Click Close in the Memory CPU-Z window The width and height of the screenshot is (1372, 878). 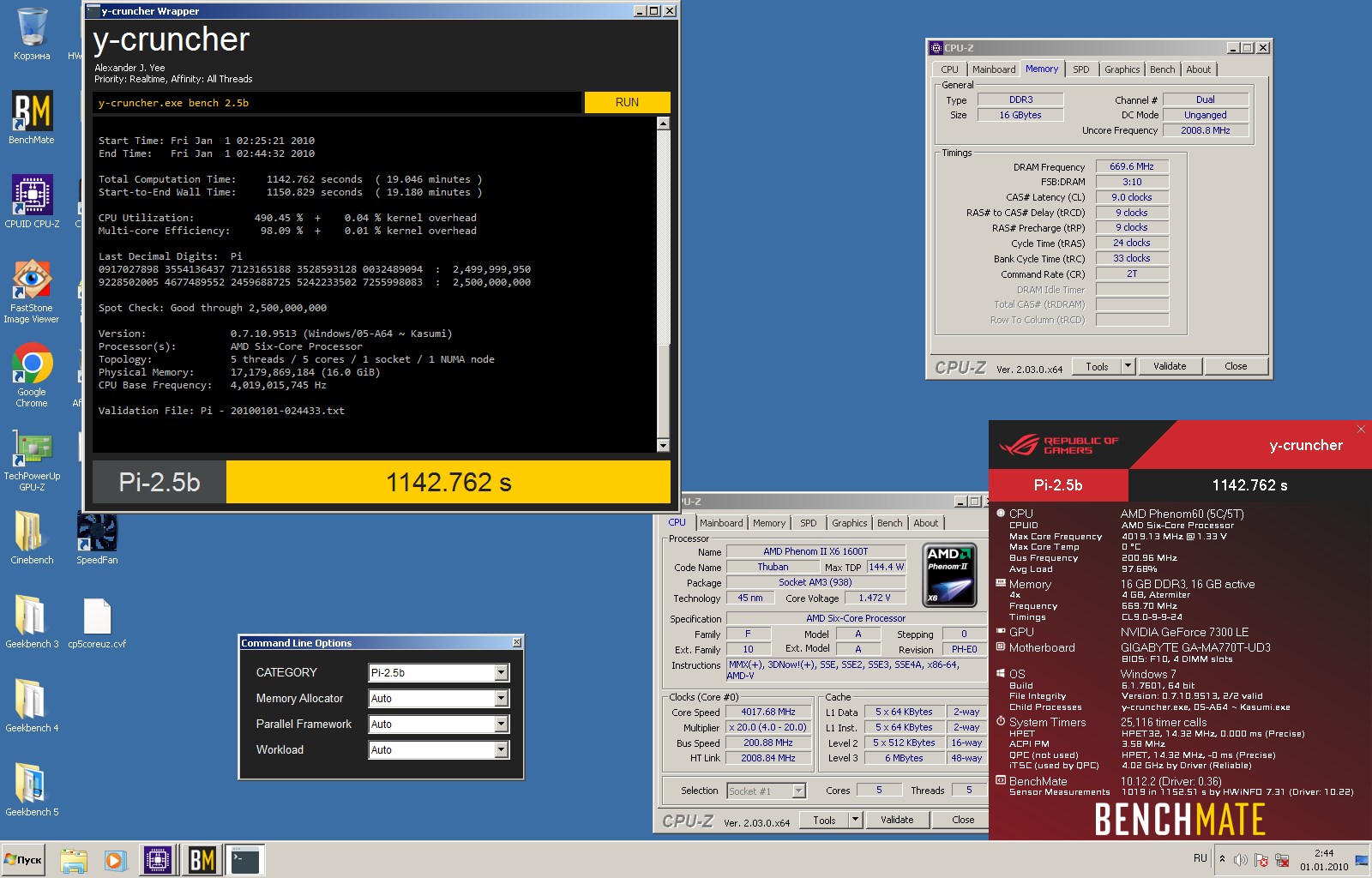click(x=1236, y=366)
